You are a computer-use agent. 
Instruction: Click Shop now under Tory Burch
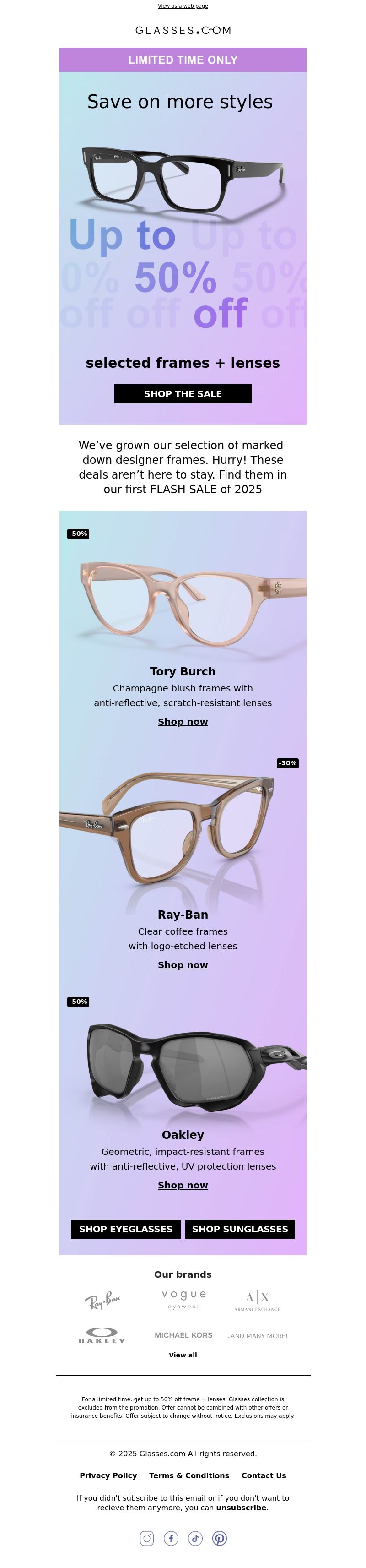[x=183, y=722]
